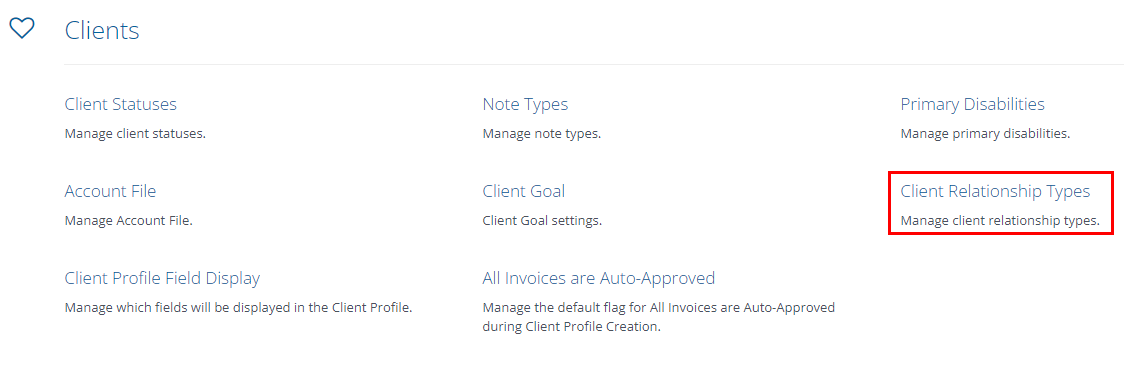The image size is (1124, 366).
Task: Click the 'Manage Account File.' description
Action: click(x=128, y=221)
